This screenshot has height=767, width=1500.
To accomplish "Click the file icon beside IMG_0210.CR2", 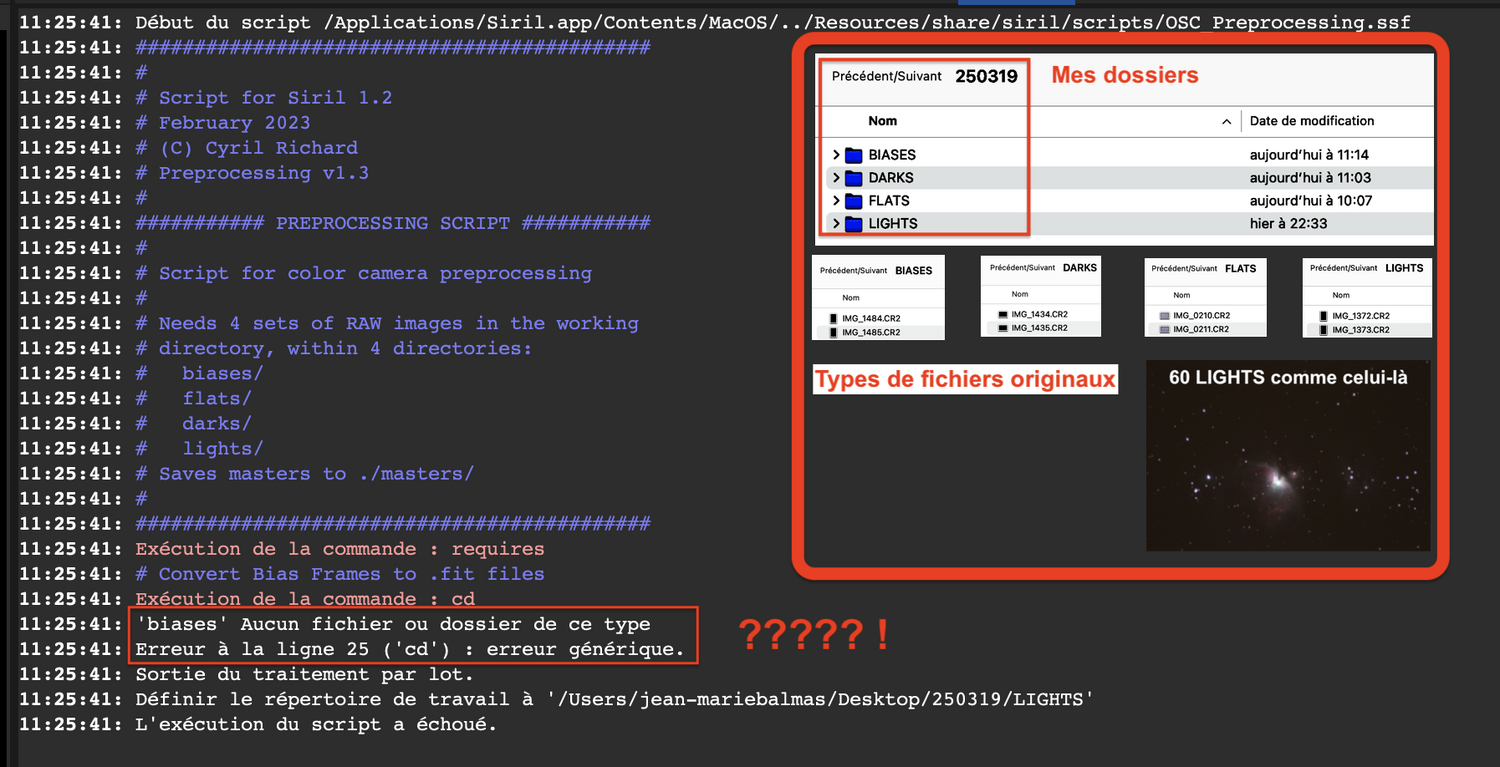I will click(1164, 316).
